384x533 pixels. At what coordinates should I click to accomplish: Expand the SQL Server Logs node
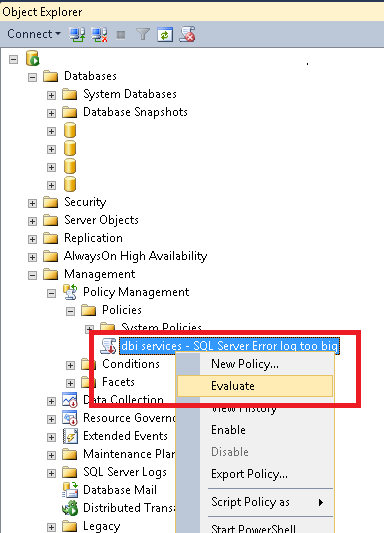51,473
